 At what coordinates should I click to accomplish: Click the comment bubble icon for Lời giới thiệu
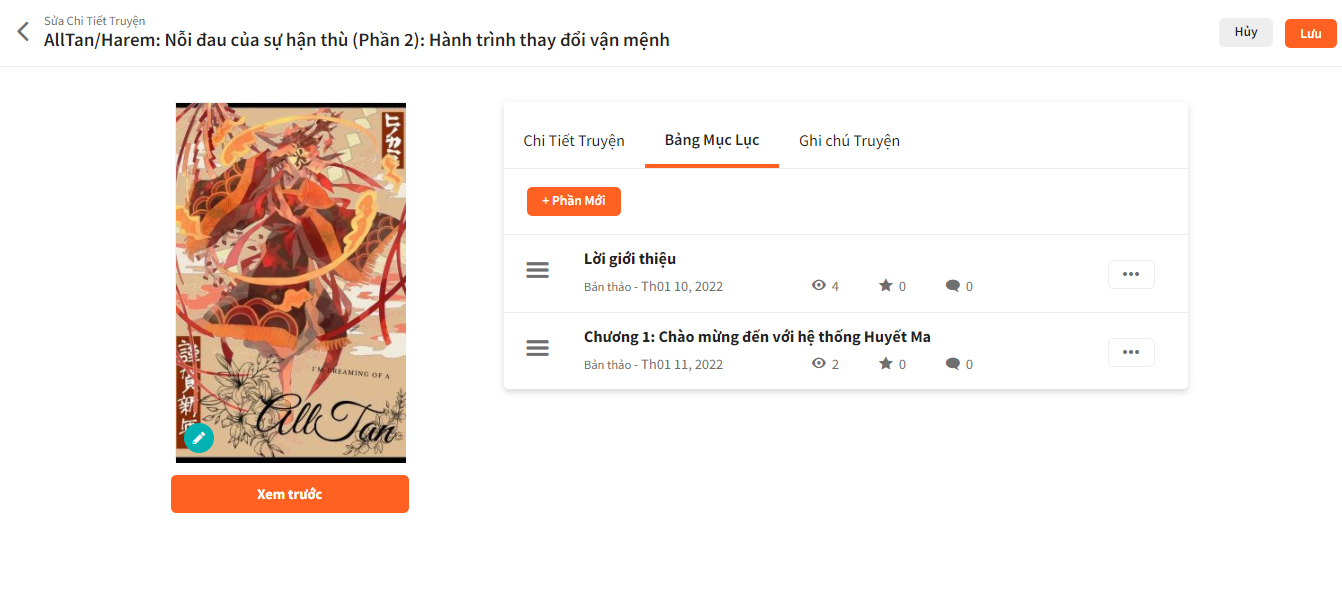[953, 286]
